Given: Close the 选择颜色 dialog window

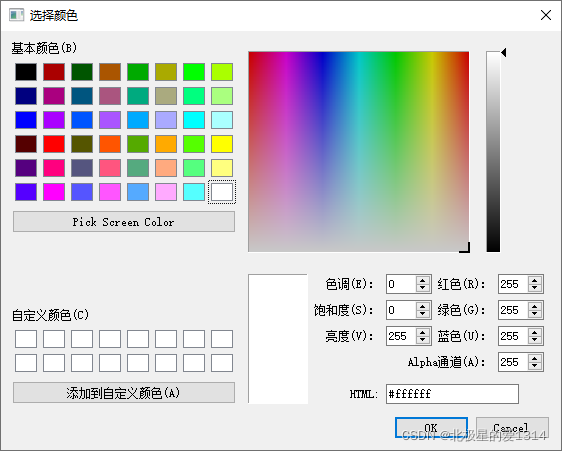Looking at the screenshot, I should tap(546, 15).
